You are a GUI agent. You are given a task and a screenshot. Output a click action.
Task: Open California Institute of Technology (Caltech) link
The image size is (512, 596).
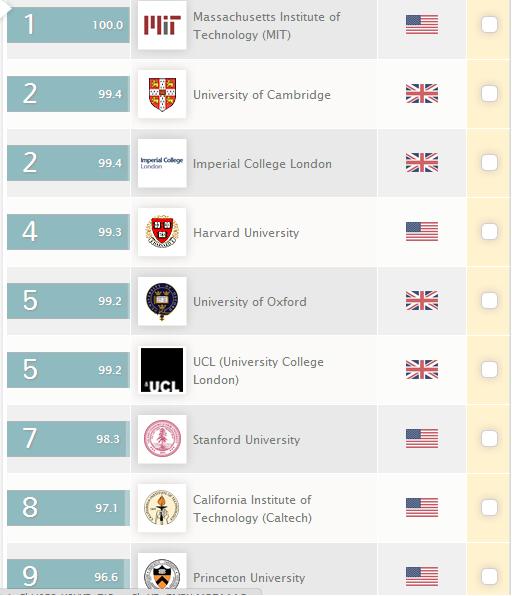(x=252, y=509)
